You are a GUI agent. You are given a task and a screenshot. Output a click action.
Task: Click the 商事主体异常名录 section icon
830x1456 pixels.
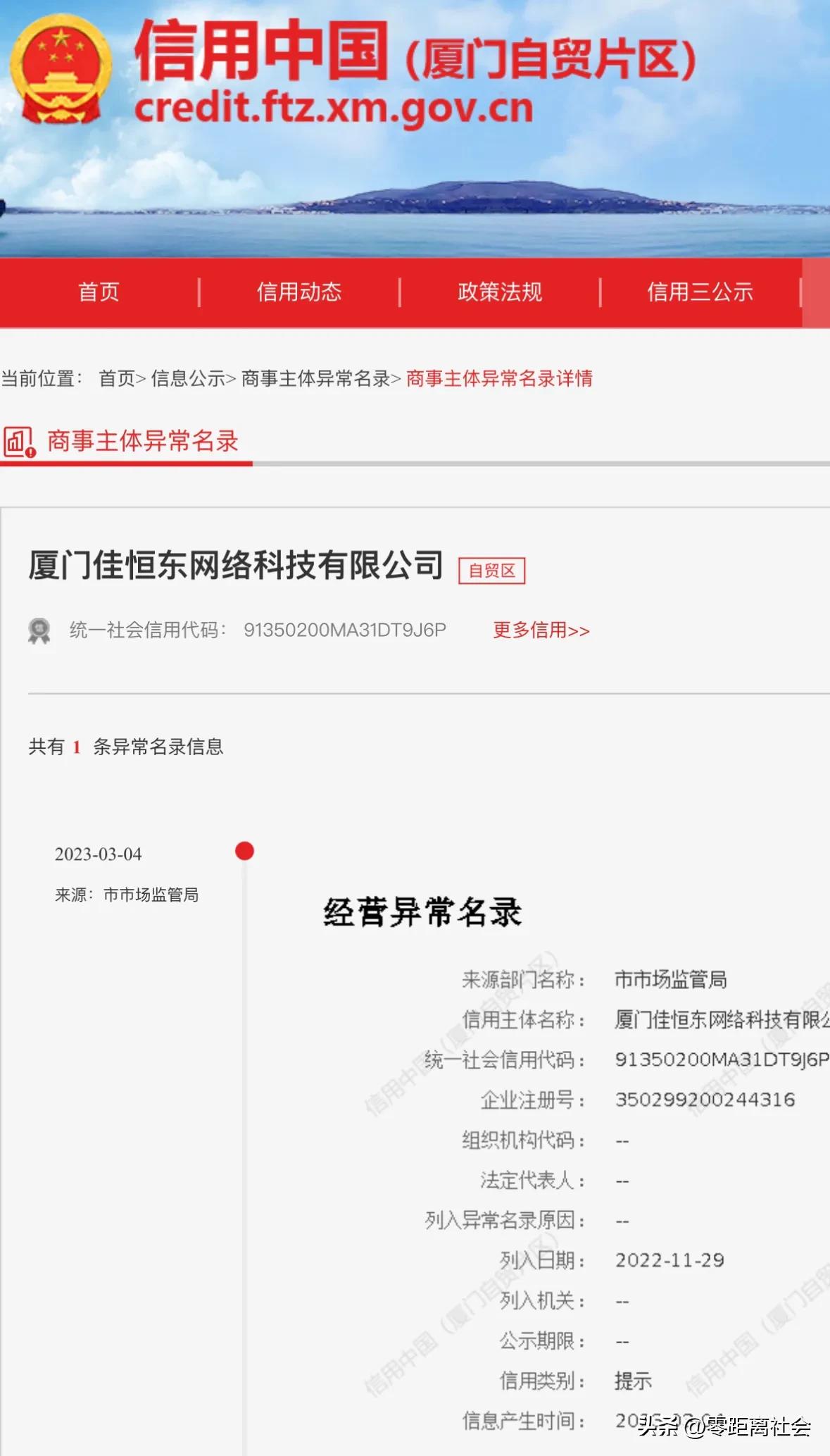pyautogui.click(x=20, y=442)
